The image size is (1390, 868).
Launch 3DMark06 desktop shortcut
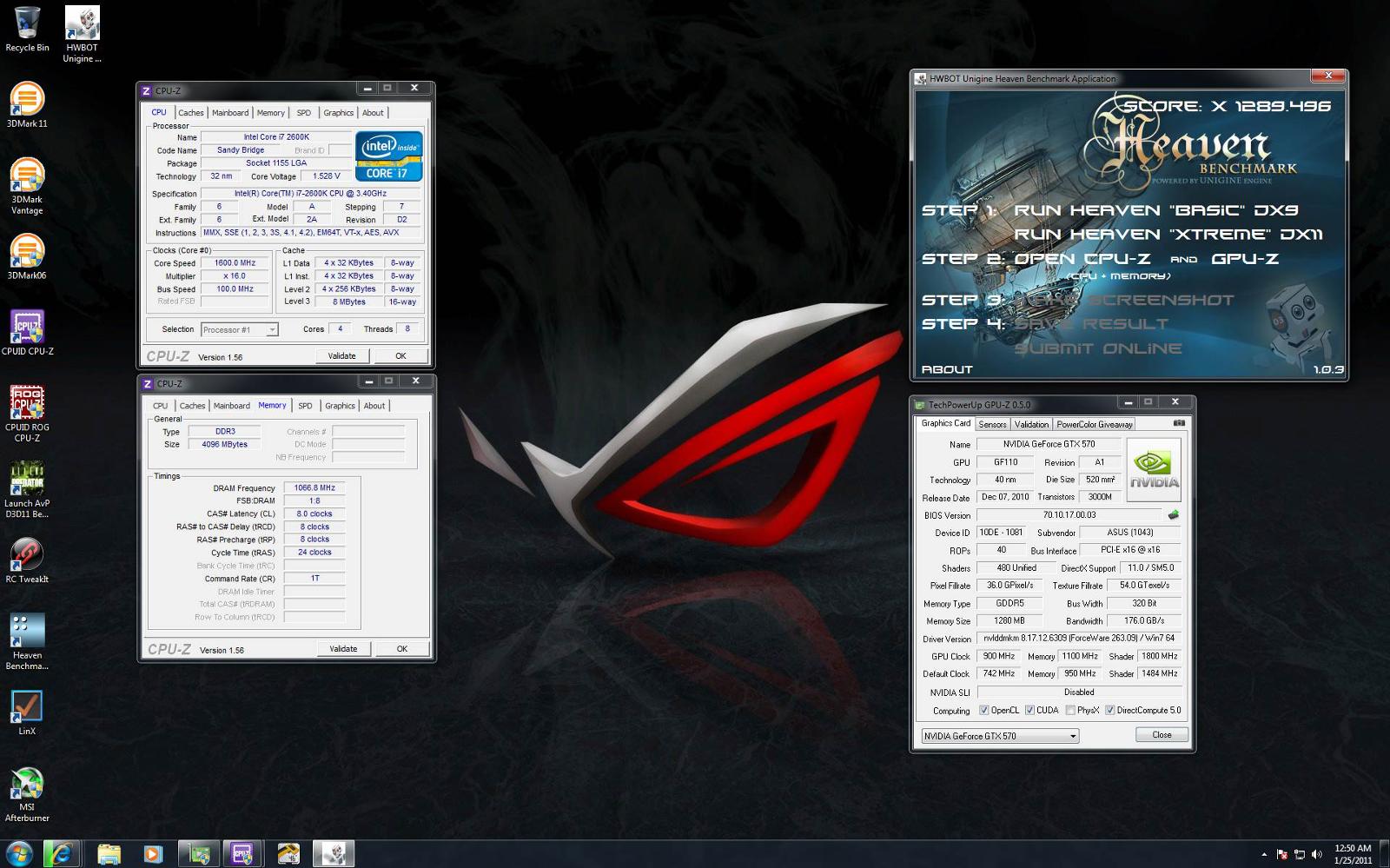27,256
